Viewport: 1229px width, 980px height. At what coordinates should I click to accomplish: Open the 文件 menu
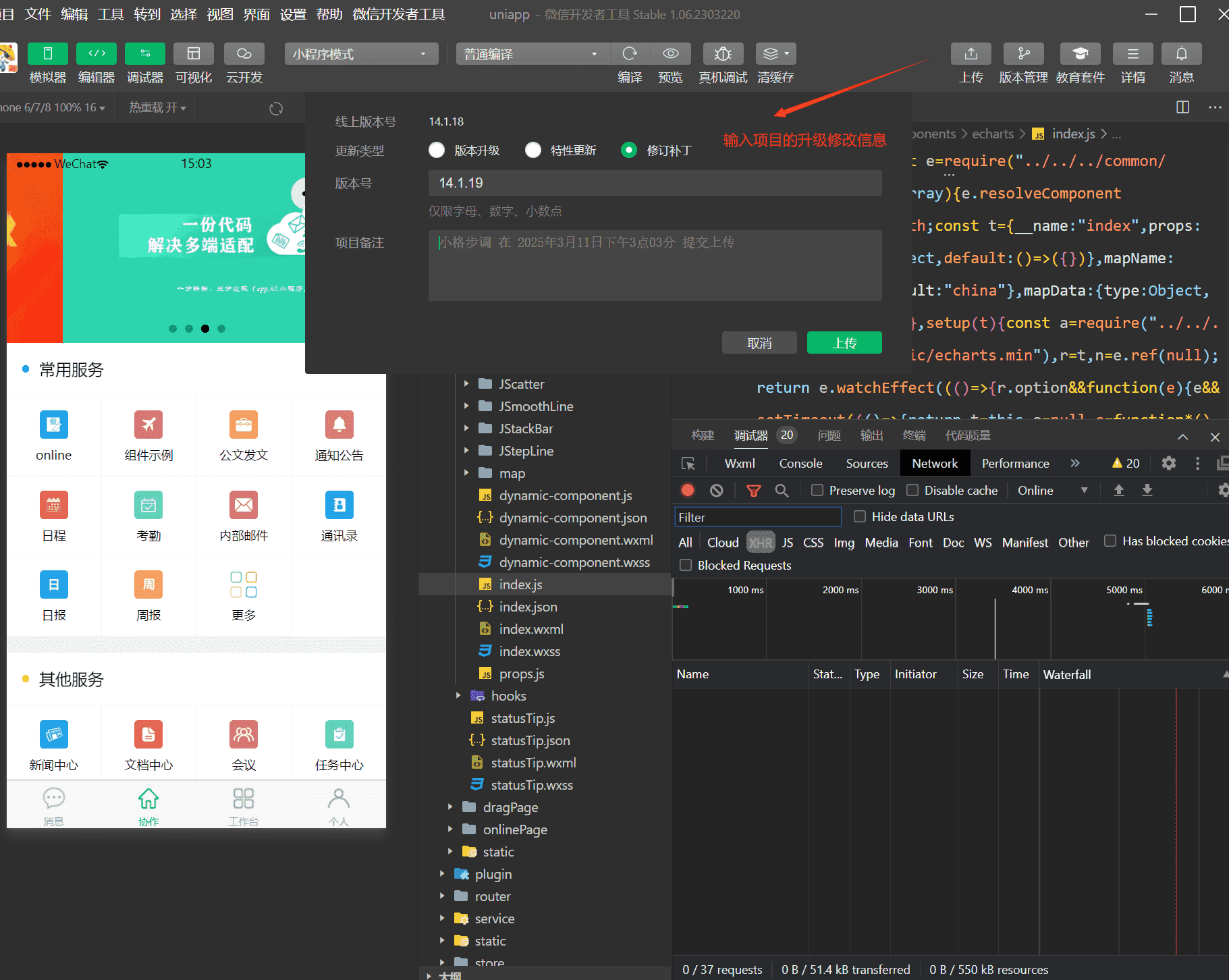[x=38, y=14]
